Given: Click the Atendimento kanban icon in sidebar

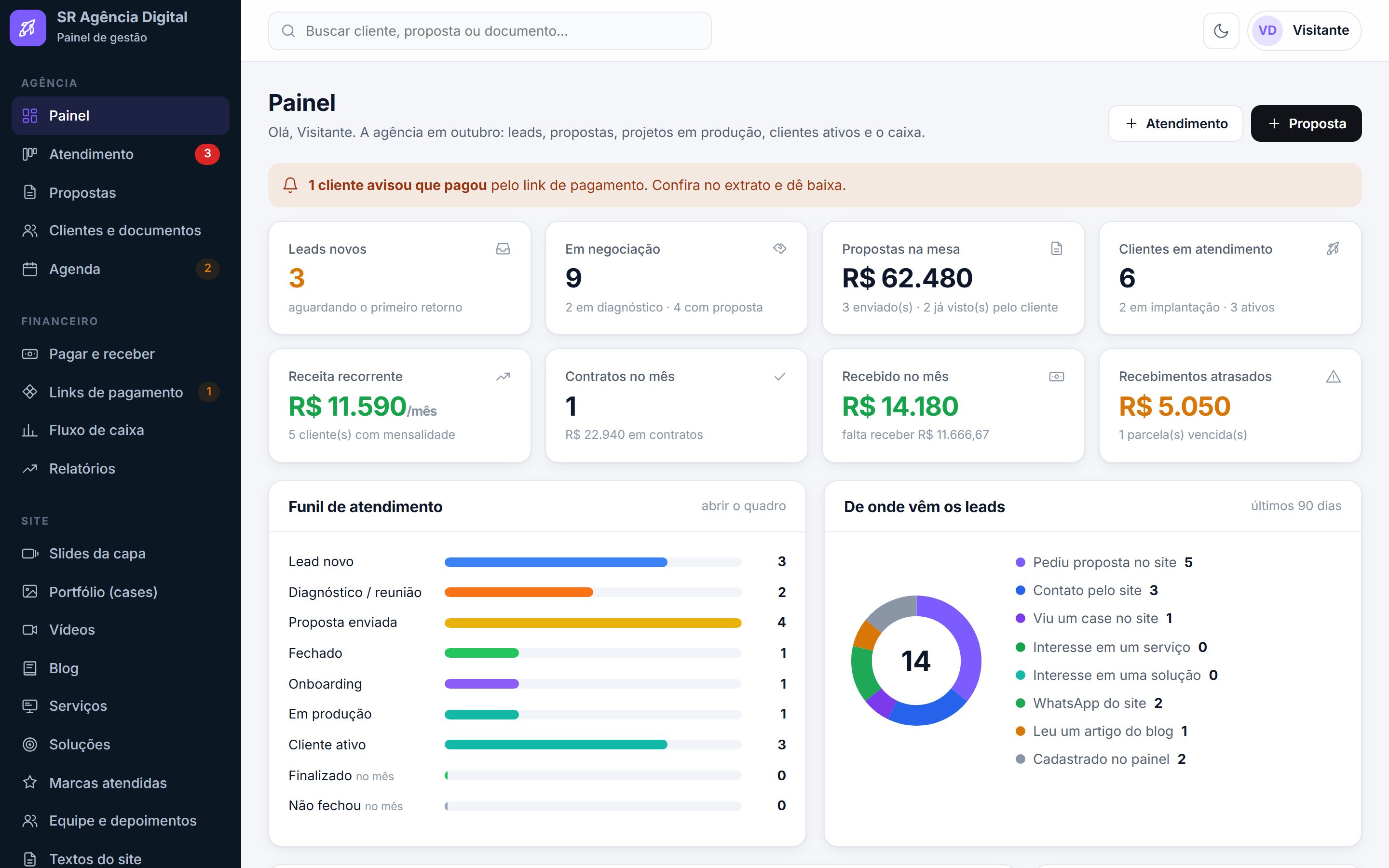Looking at the screenshot, I should click(x=30, y=154).
